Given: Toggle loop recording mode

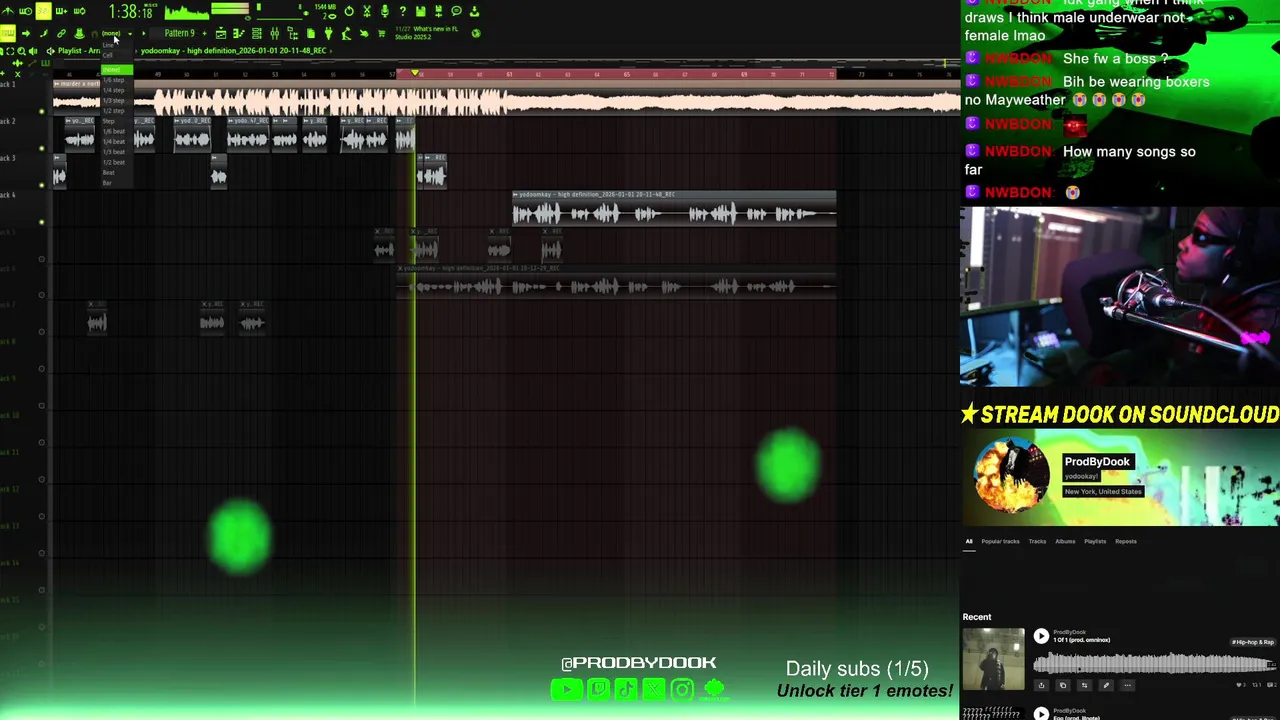Looking at the screenshot, I should tap(80, 11).
